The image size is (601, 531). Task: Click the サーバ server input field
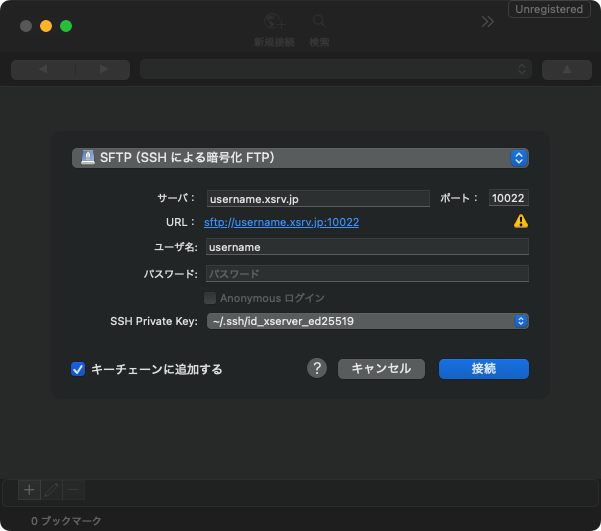click(x=317, y=198)
